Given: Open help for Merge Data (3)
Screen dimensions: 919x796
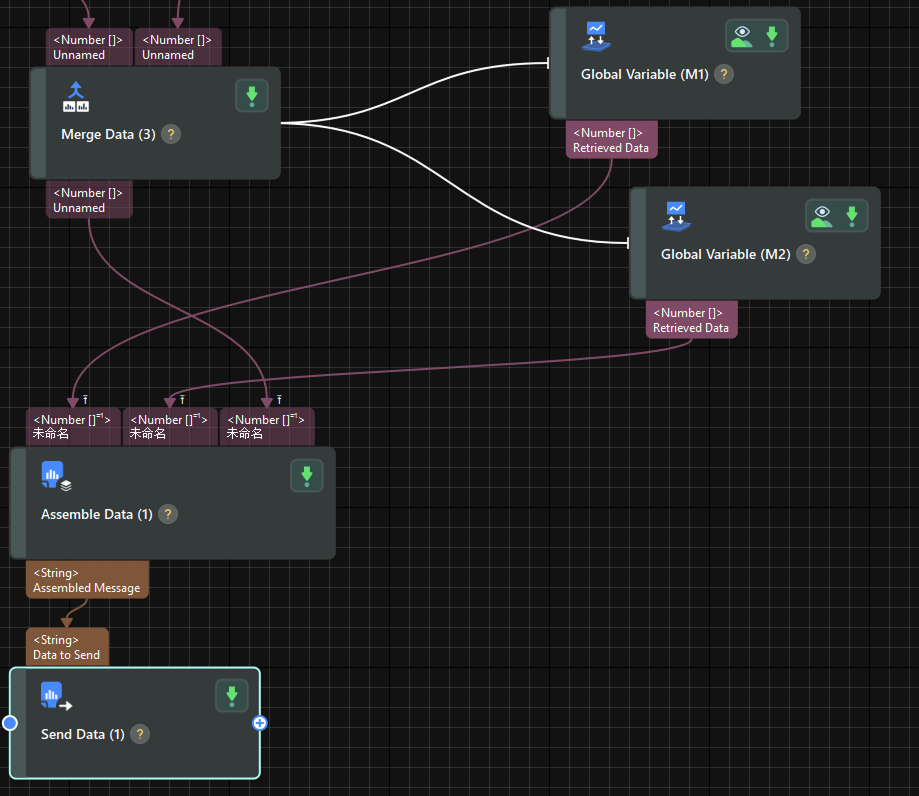Looking at the screenshot, I should tap(171, 134).
